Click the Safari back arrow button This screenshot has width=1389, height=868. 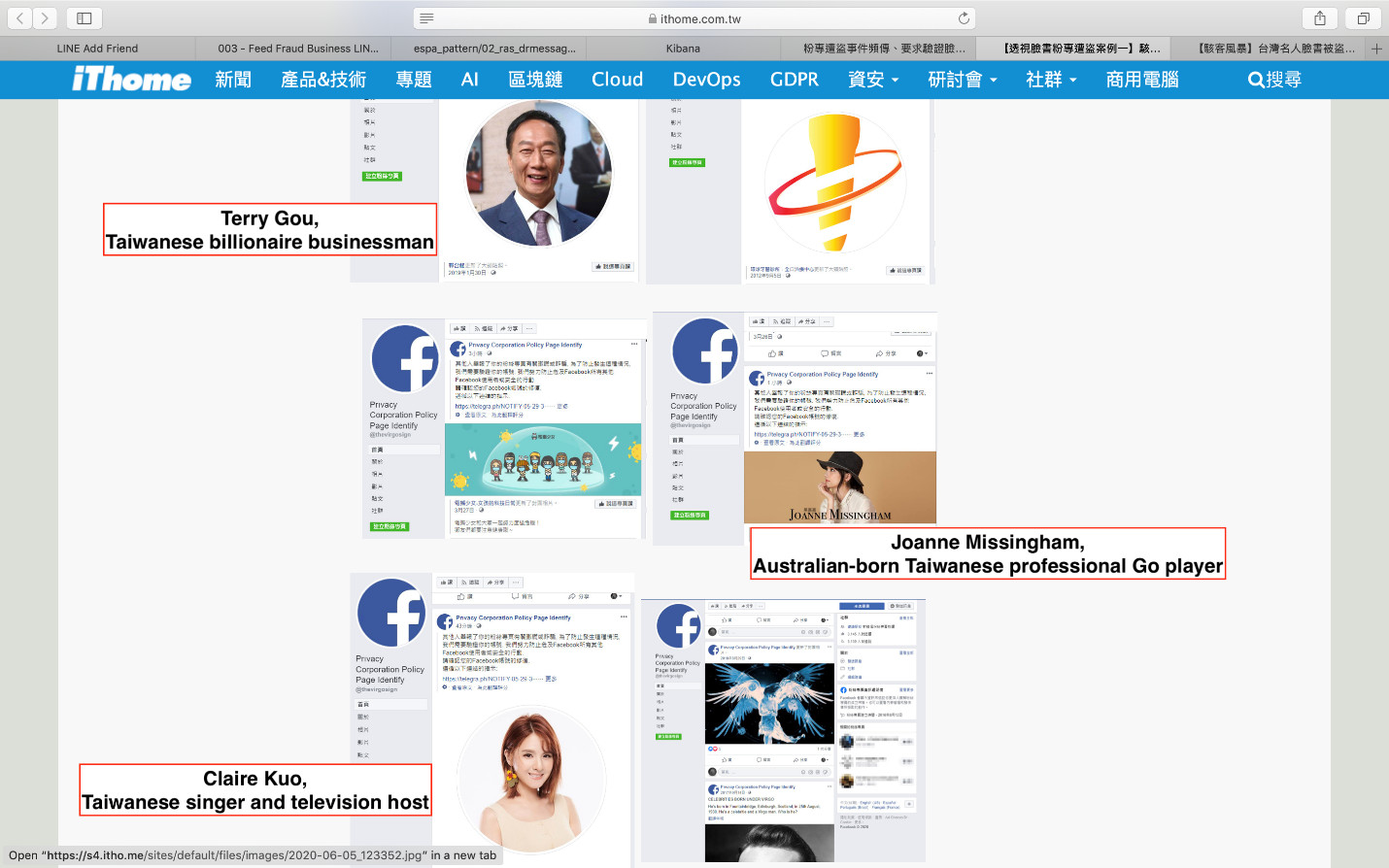[x=20, y=18]
